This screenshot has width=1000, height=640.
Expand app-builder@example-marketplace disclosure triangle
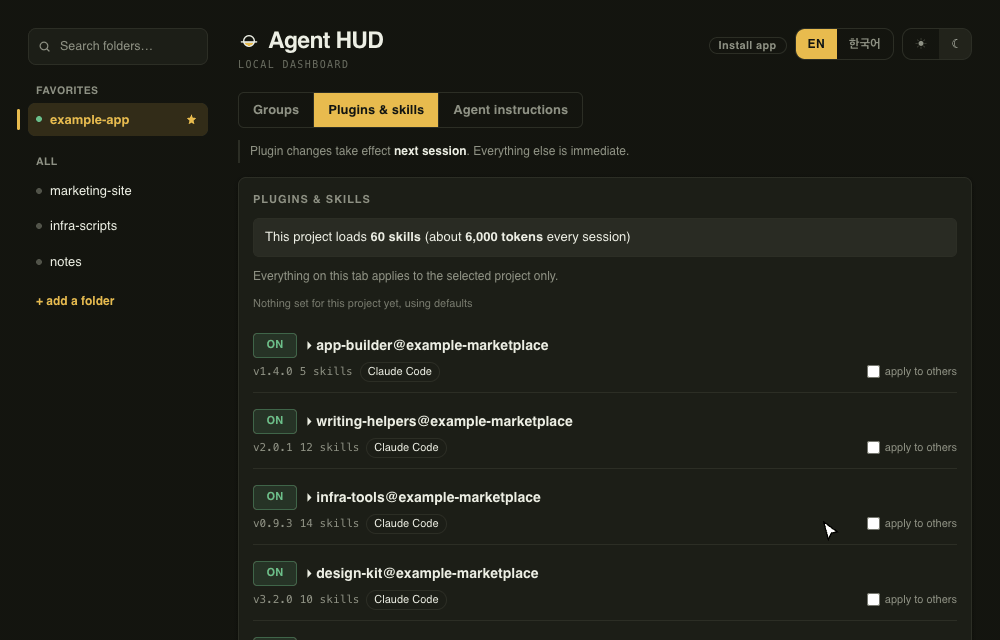click(x=309, y=345)
